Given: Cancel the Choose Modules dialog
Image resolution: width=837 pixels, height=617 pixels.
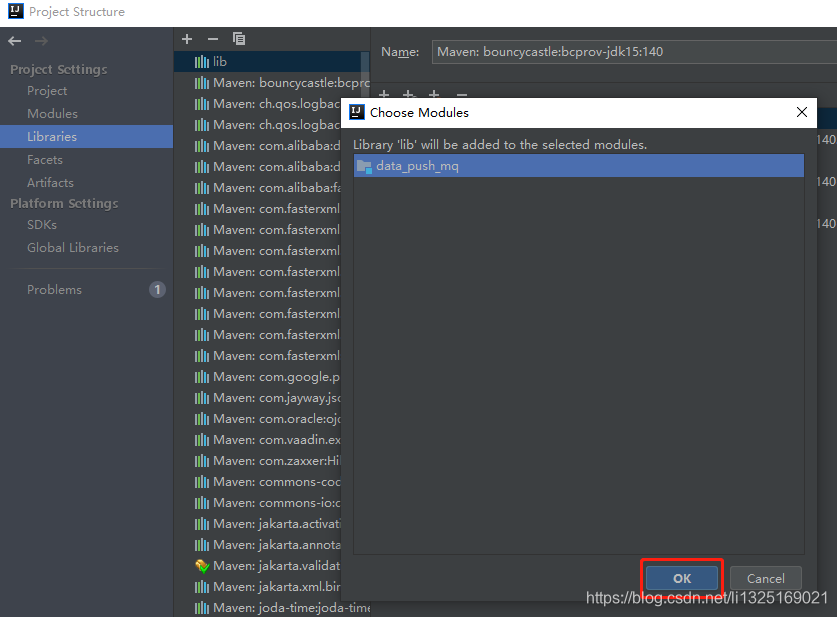Looking at the screenshot, I should coord(765,579).
